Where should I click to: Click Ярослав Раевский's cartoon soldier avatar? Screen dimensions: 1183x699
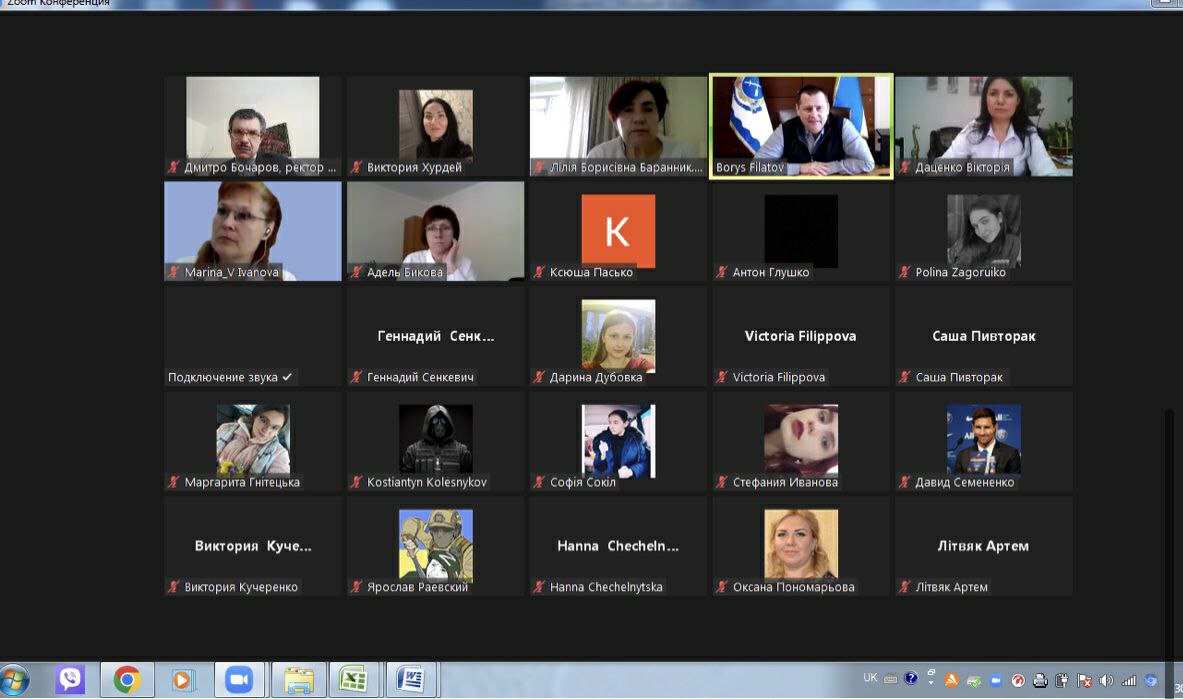435,545
